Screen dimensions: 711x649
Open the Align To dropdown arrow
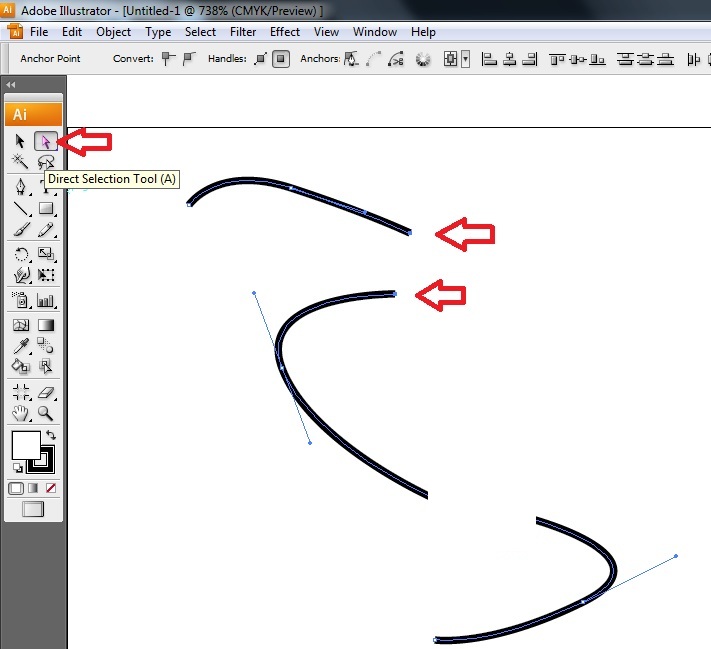point(466,59)
